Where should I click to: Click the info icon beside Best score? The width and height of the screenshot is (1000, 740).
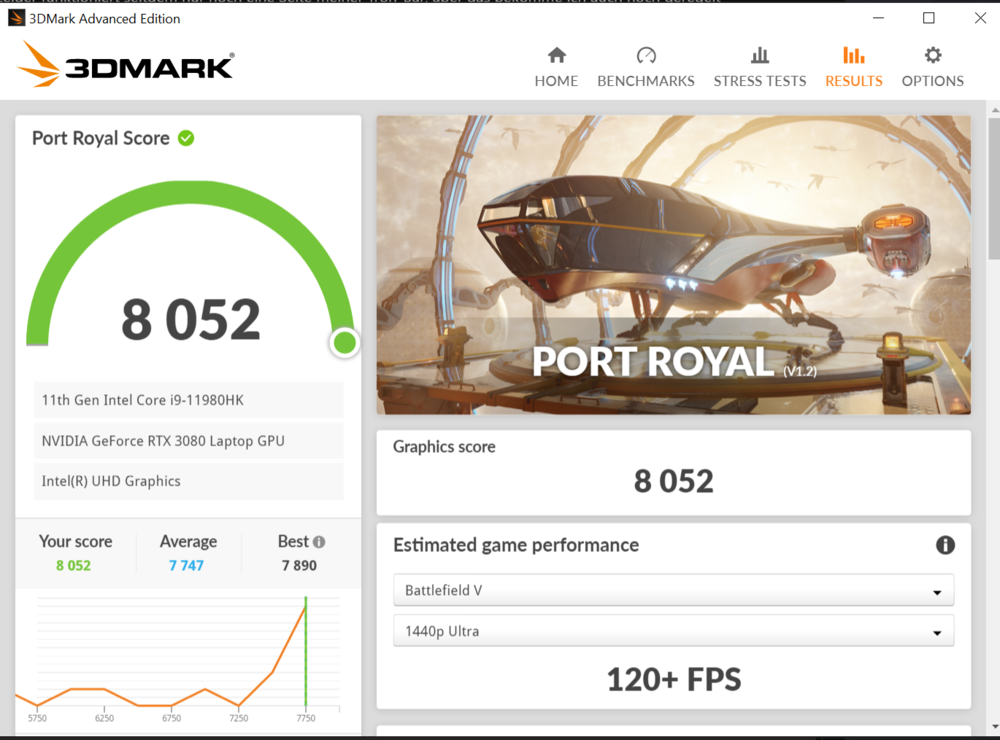pyautogui.click(x=319, y=542)
